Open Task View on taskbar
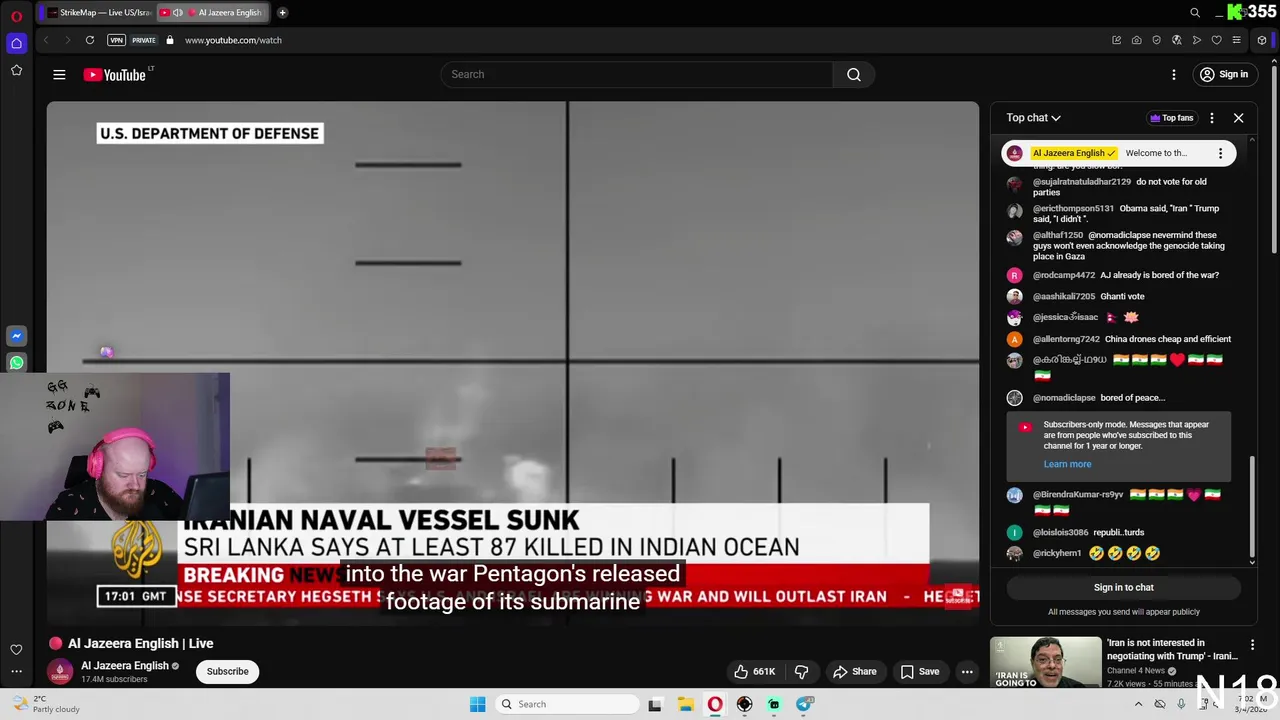This screenshot has height=720, width=1280. 655,704
